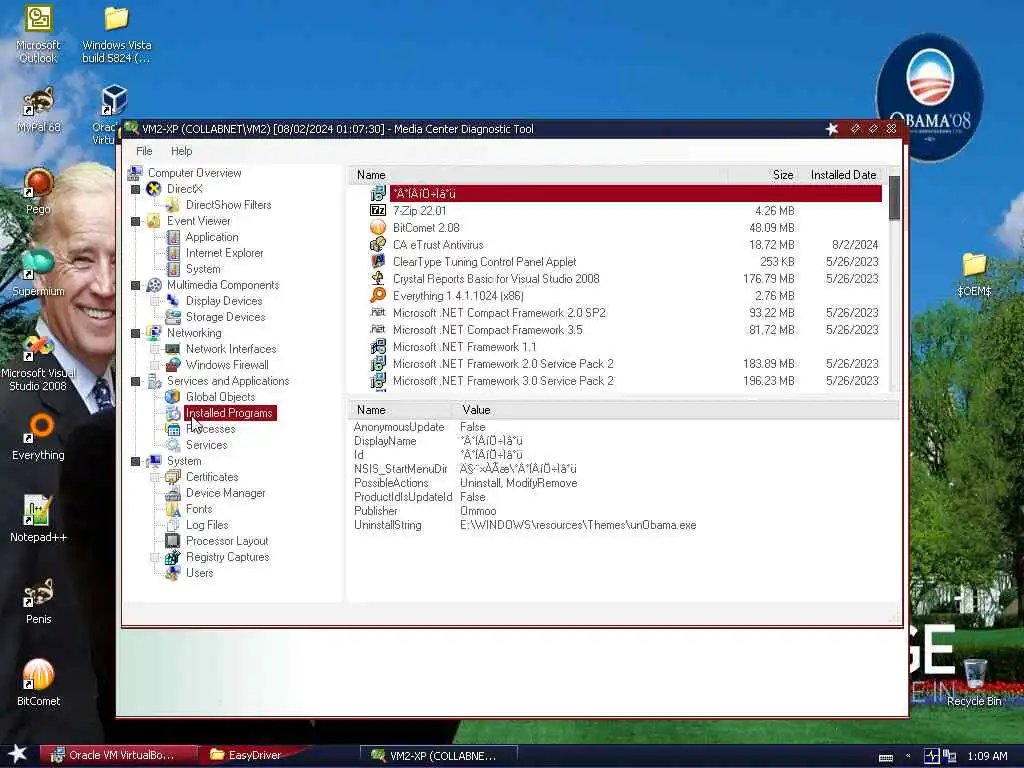Click details pane Name column header

(x=400, y=410)
